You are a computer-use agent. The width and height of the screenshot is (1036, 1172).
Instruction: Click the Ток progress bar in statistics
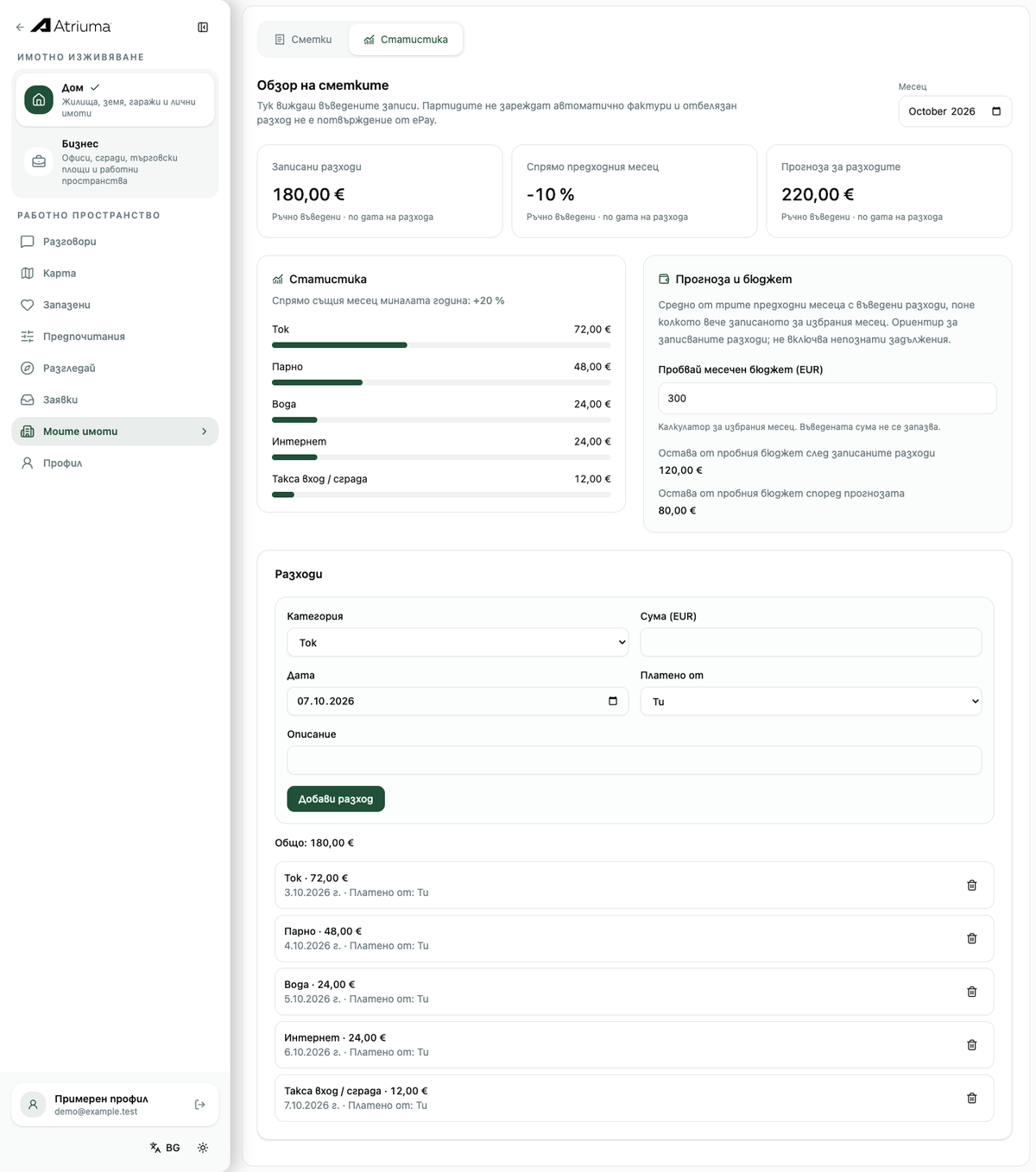(441, 345)
